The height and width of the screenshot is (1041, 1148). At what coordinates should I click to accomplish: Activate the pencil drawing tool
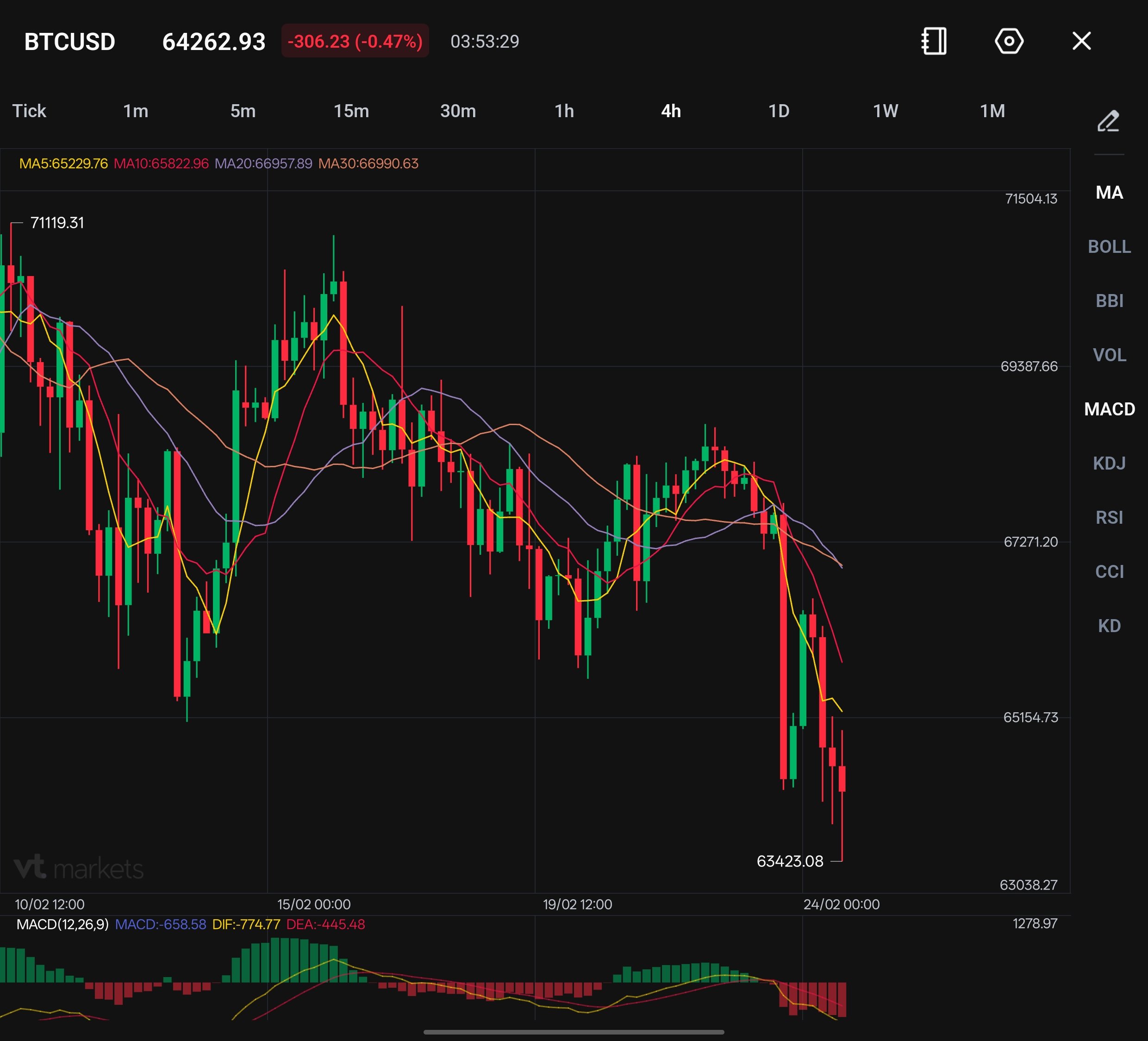point(1108,121)
